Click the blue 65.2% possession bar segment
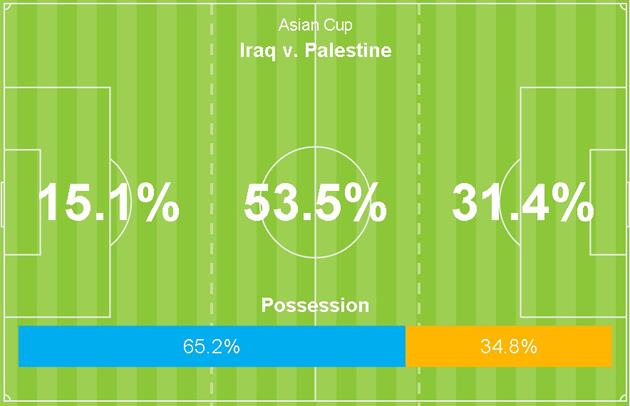Screen dimensions: 630x406 click(x=211, y=347)
